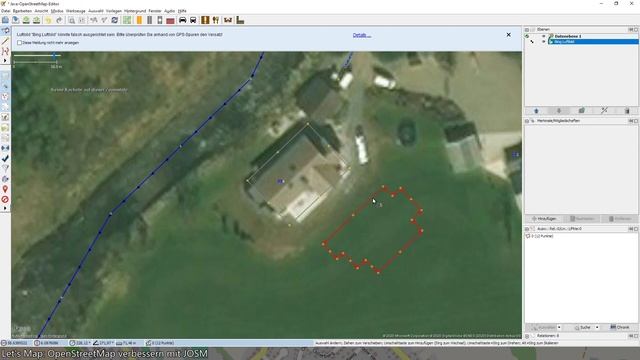Collapse the Ebenen panel
The height and width of the screenshot is (360, 640).
527,29
